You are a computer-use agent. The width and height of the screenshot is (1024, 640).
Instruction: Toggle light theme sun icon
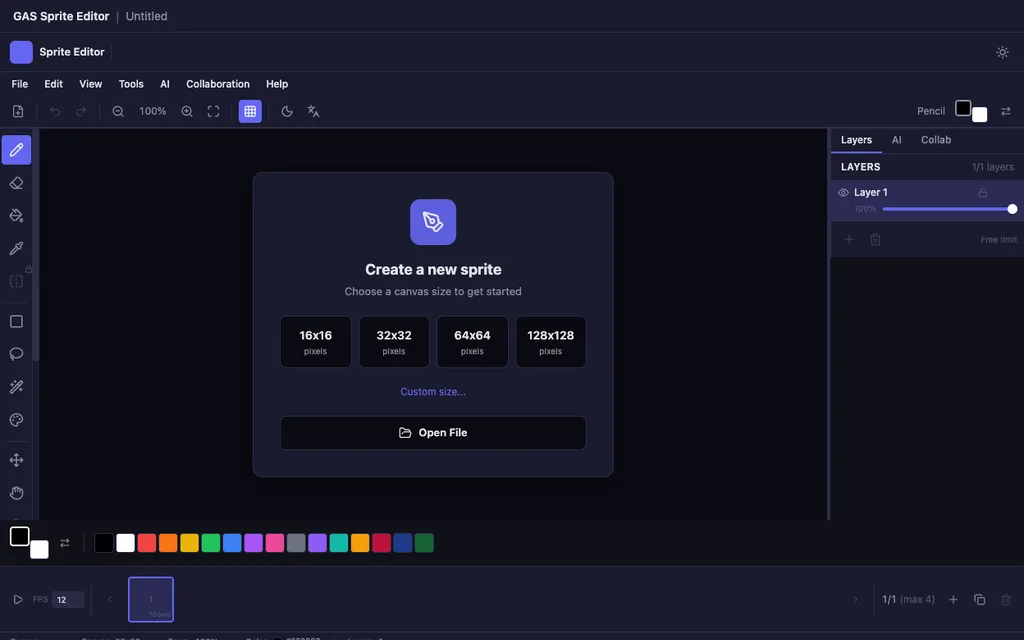pyautogui.click(x=1002, y=52)
